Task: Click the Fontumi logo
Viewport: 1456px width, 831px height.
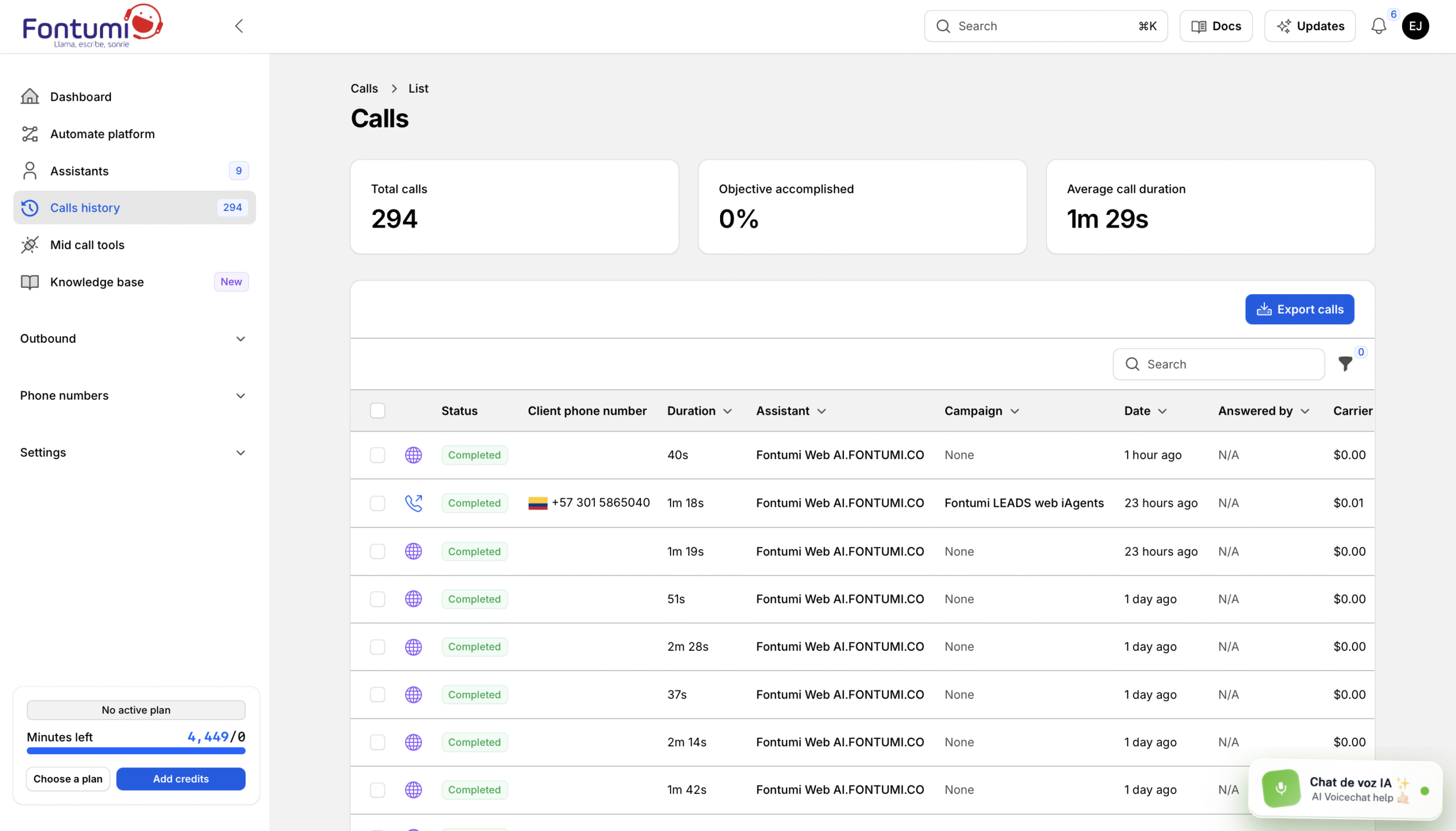Action: click(x=93, y=26)
